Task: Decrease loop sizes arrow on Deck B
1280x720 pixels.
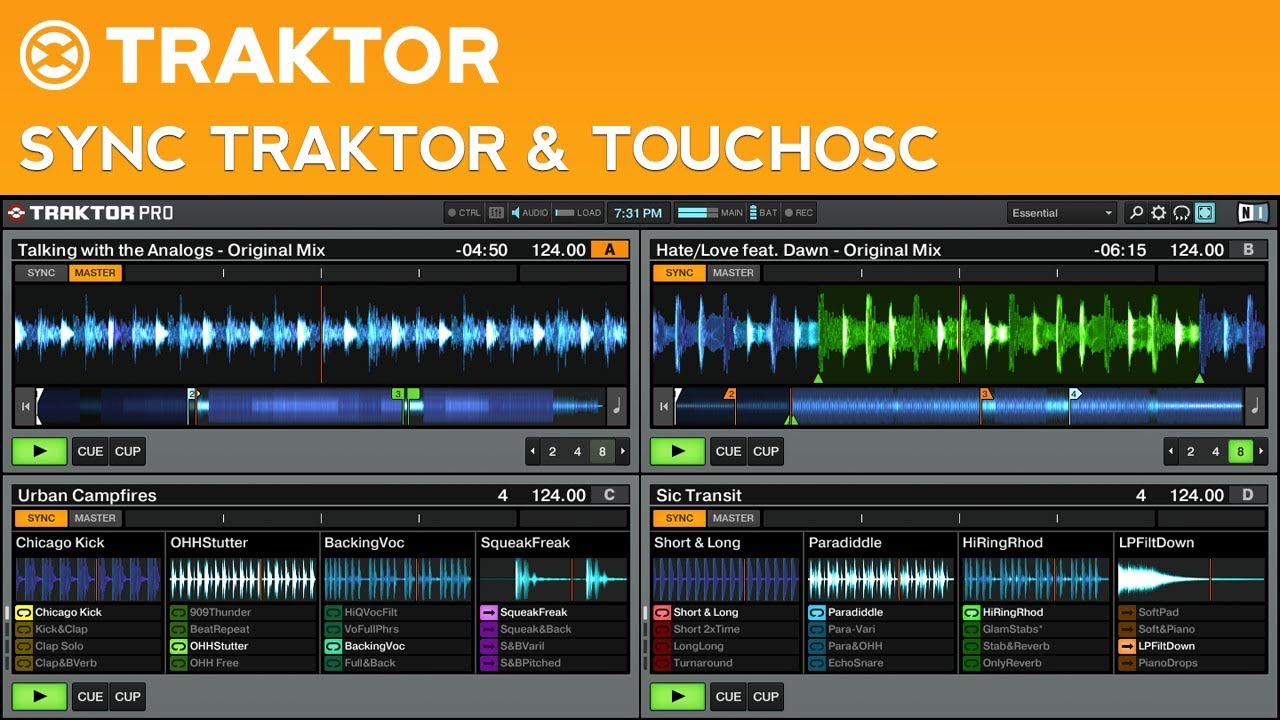Action: tap(1171, 452)
